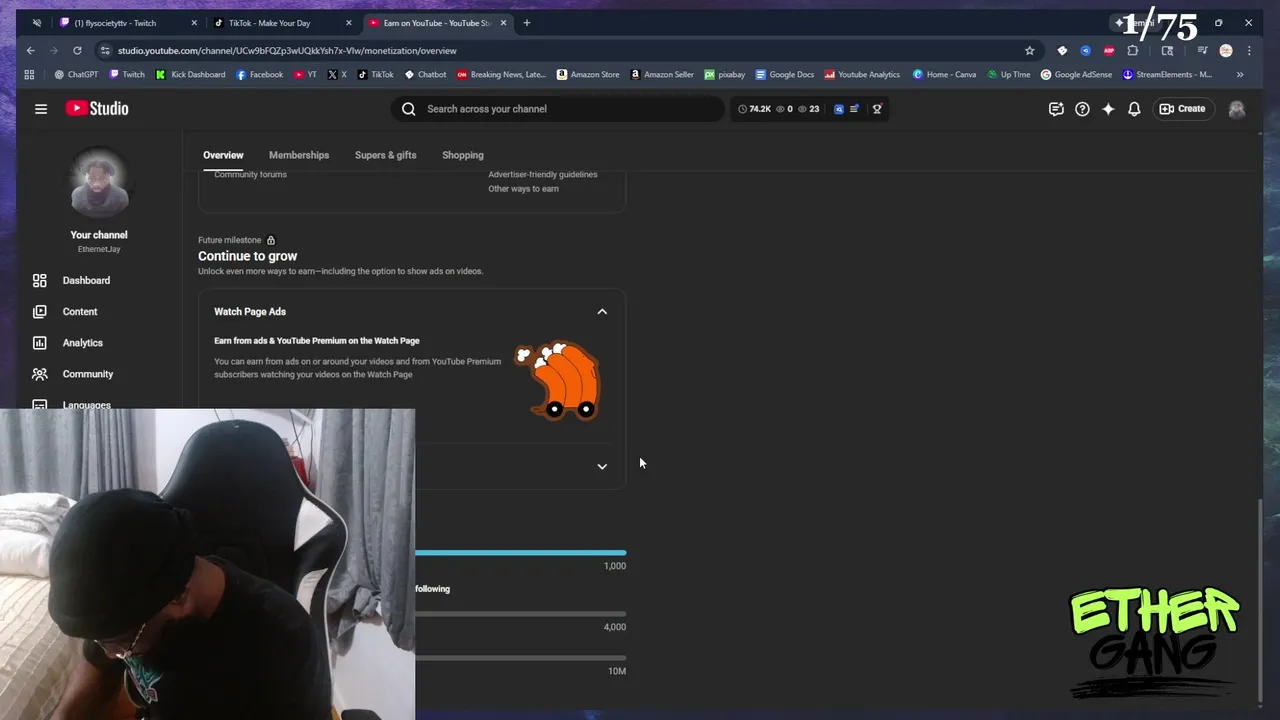The width and height of the screenshot is (1280, 720).
Task: Click the Create button
Action: tap(1182, 109)
